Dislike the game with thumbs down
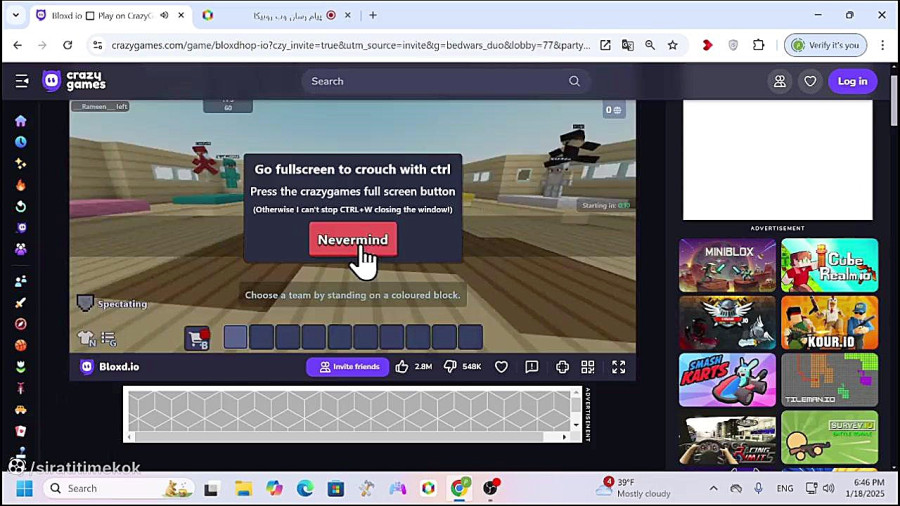The height and width of the screenshot is (506, 900). [450, 367]
